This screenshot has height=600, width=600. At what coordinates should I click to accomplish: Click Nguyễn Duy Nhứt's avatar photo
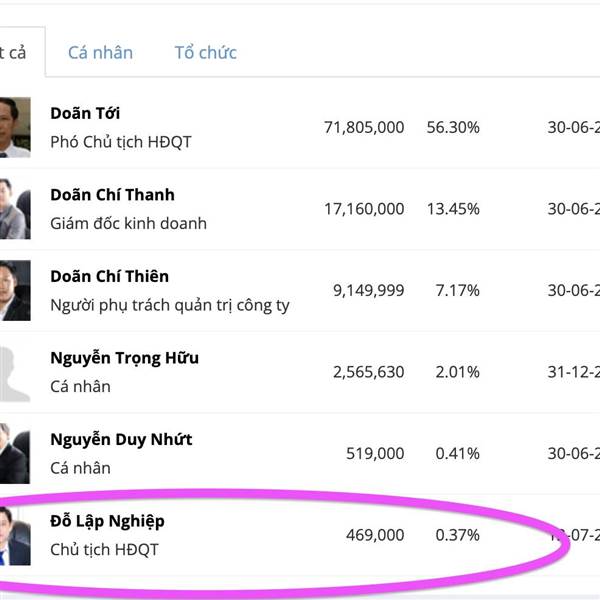(x=13, y=453)
